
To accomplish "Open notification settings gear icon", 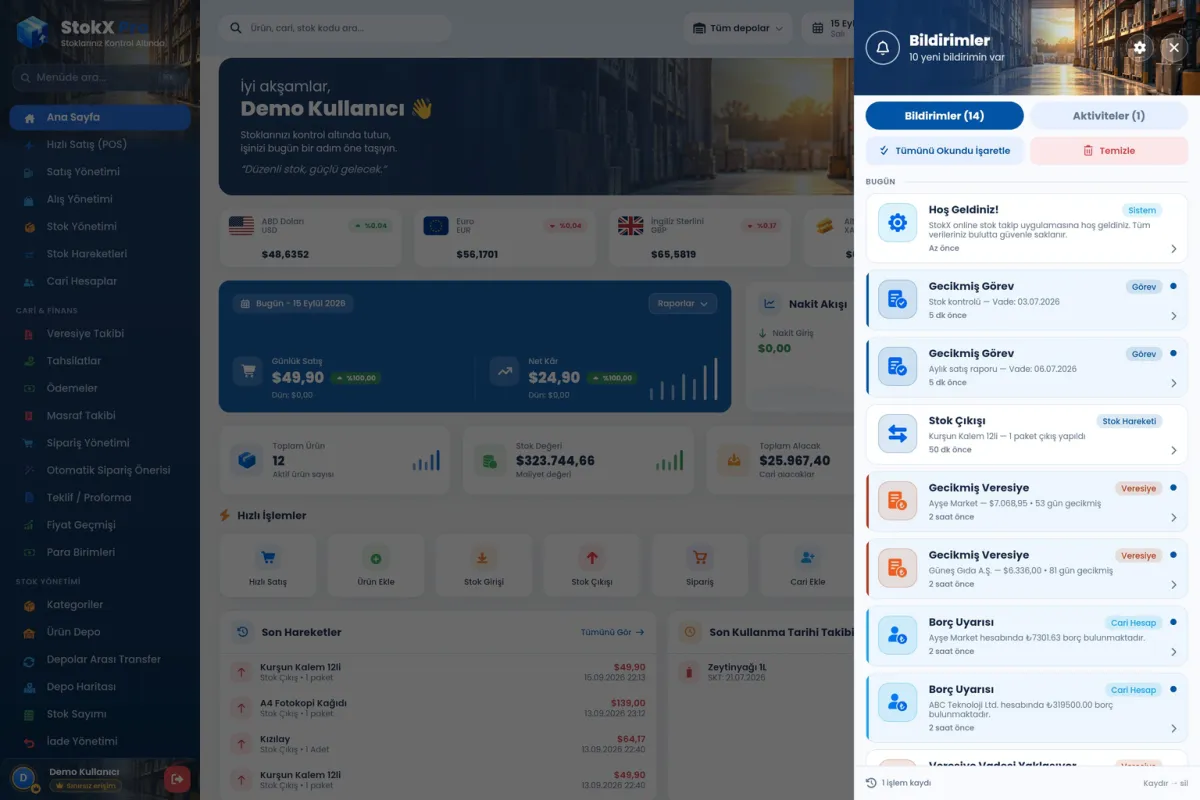I will click(1139, 47).
